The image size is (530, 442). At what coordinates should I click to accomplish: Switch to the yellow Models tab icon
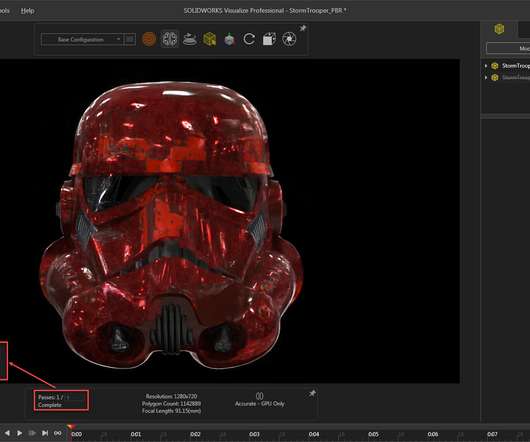click(x=499, y=29)
